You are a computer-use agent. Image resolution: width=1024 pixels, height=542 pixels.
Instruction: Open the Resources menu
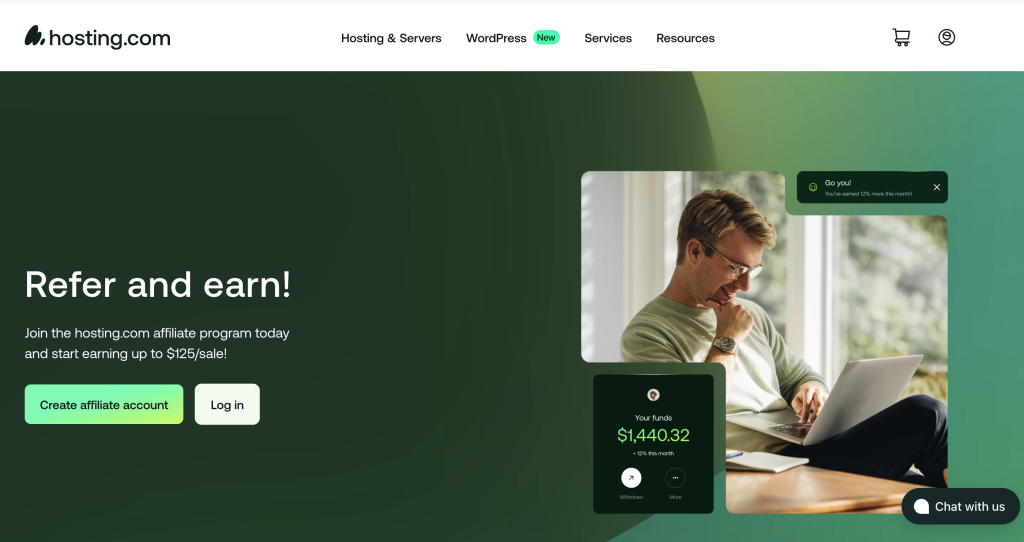click(x=685, y=38)
